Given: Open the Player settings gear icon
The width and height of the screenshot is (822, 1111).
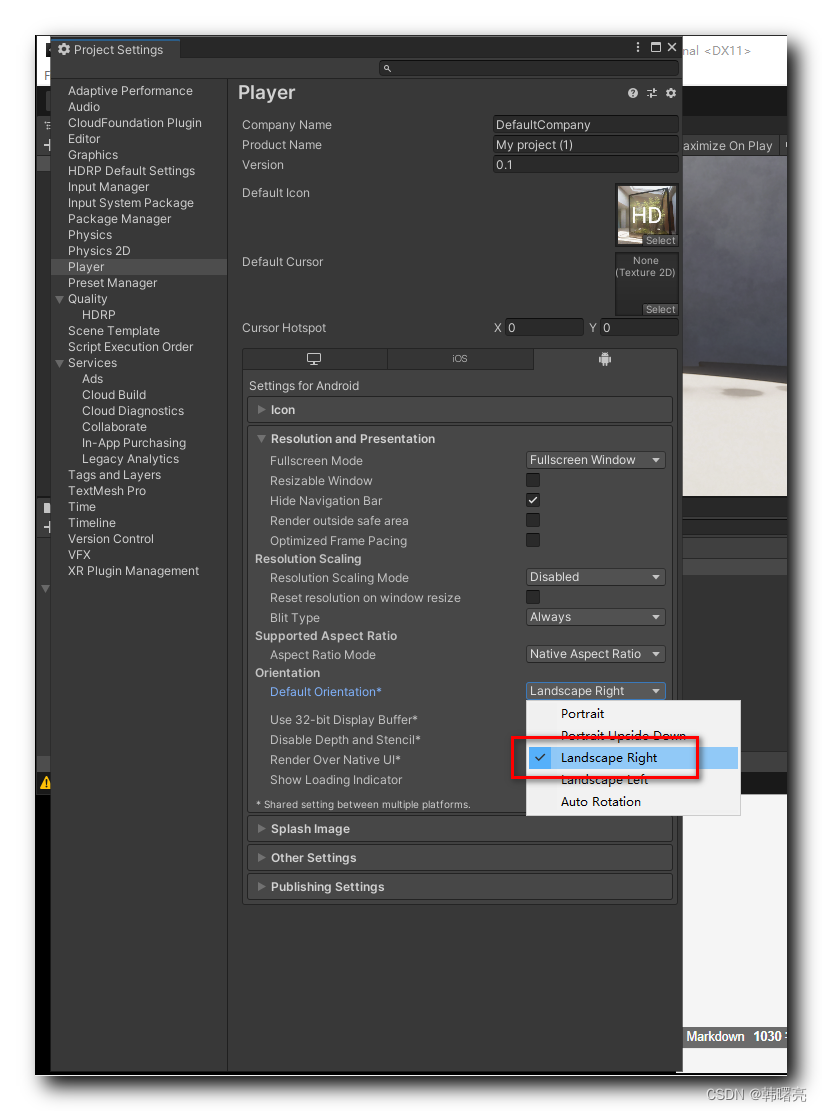Looking at the screenshot, I should pyautogui.click(x=670, y=92).
